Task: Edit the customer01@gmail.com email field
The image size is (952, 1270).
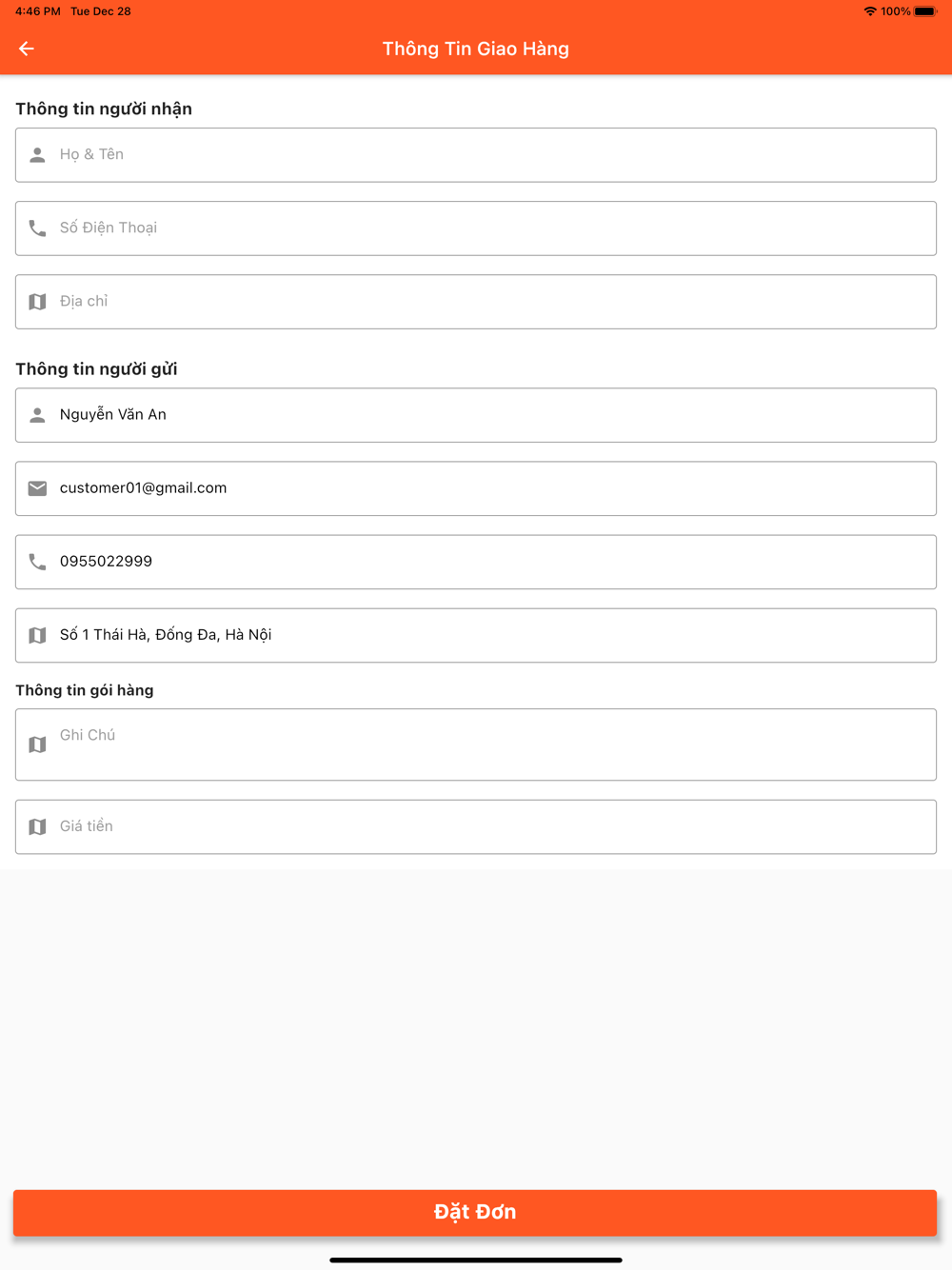Action: point(476,488)
